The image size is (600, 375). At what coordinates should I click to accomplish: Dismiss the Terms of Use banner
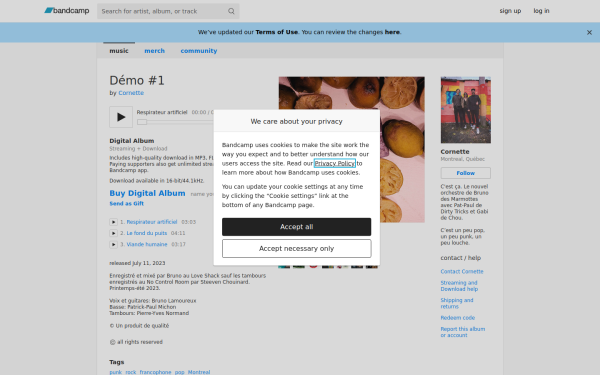click(x=589, y=33)
